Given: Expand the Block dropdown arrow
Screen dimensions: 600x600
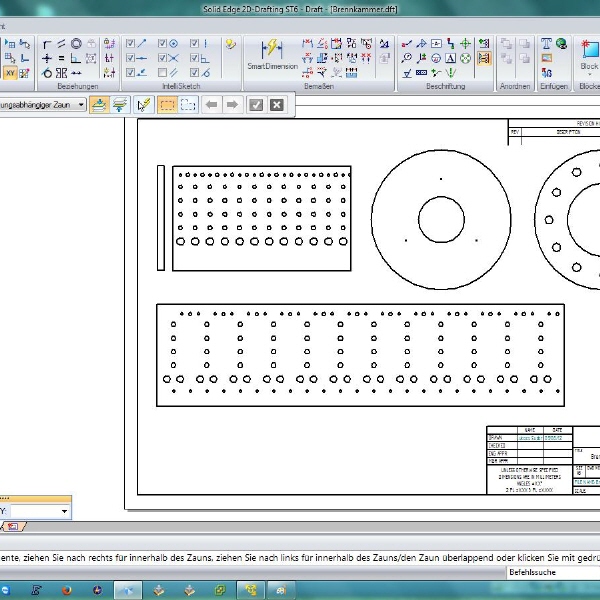Looking at the screenshot, I should pos(590,75).
